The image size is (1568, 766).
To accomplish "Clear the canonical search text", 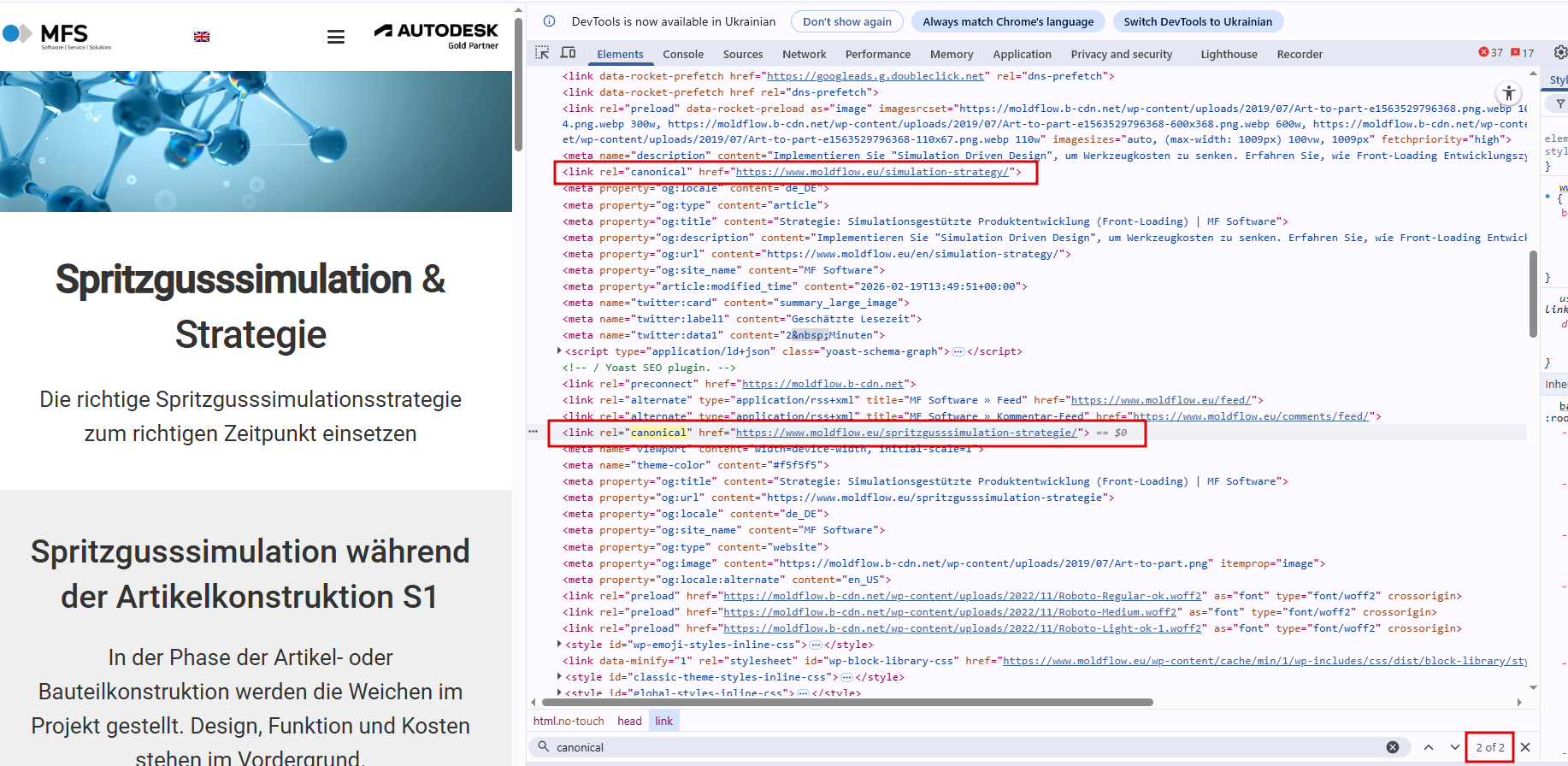I will (1393, 747).
